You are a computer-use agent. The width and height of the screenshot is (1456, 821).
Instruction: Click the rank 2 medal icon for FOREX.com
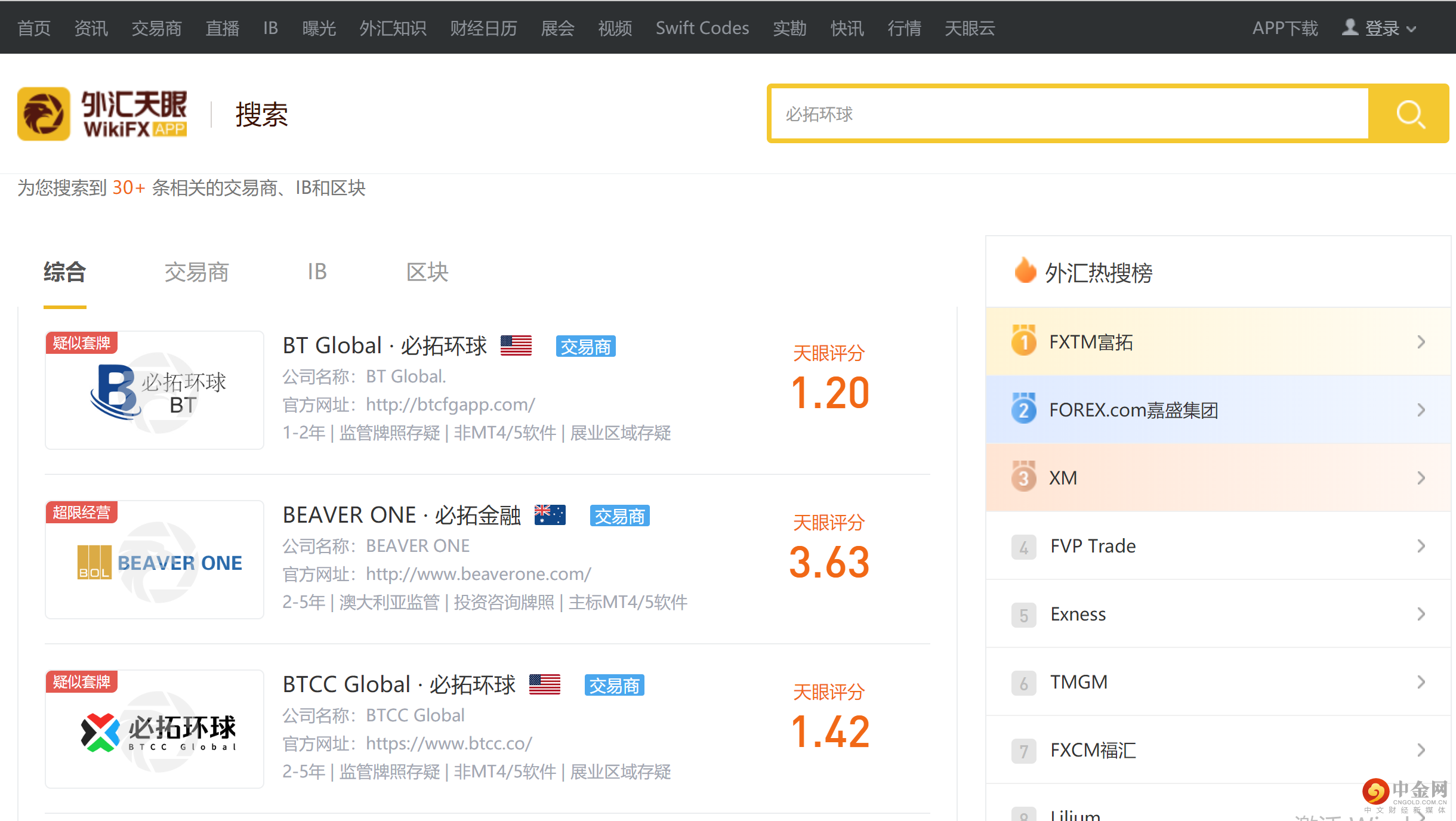1024,408
